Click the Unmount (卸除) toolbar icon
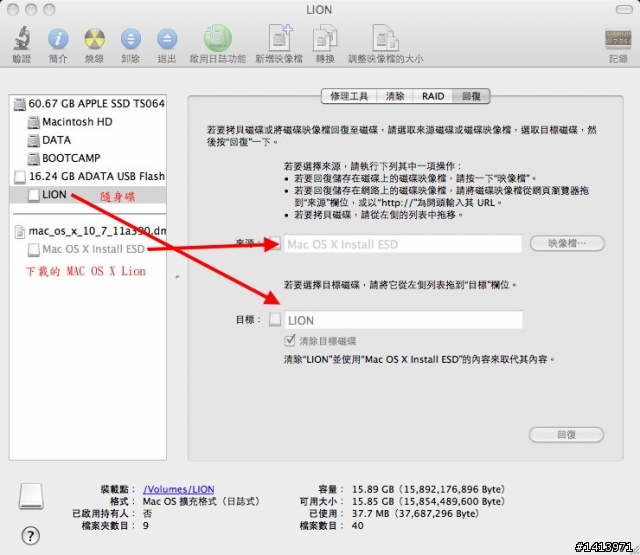 click(x=131, y=39)
